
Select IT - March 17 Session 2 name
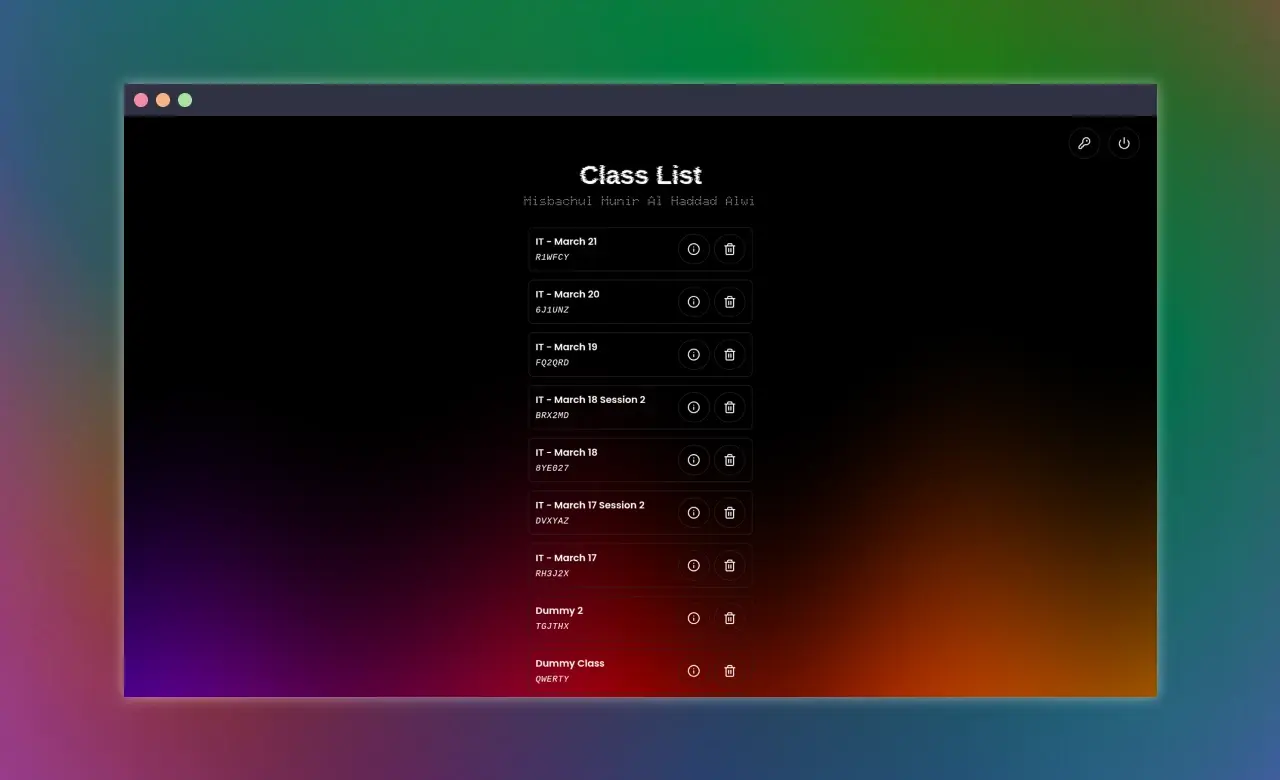tap(590, 505)
